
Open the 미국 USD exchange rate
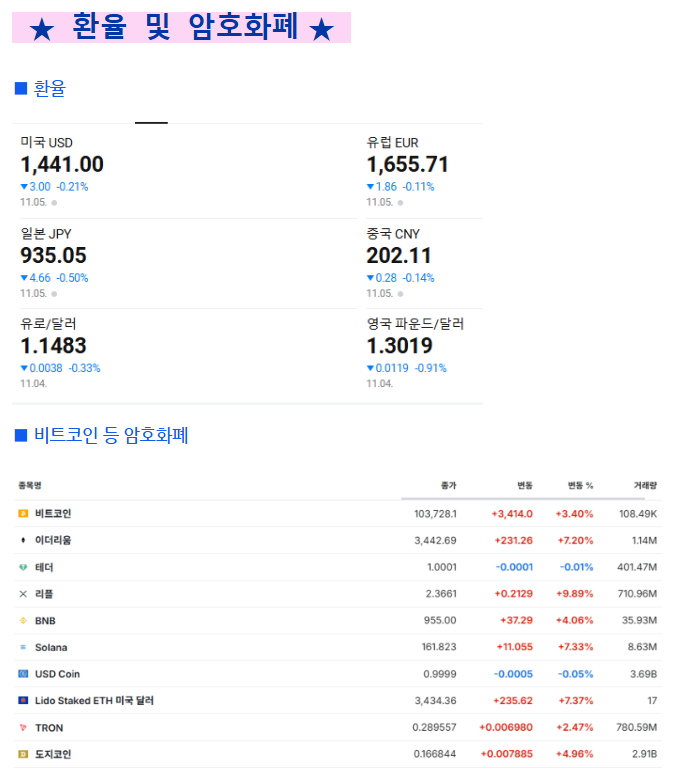(62, 165)
